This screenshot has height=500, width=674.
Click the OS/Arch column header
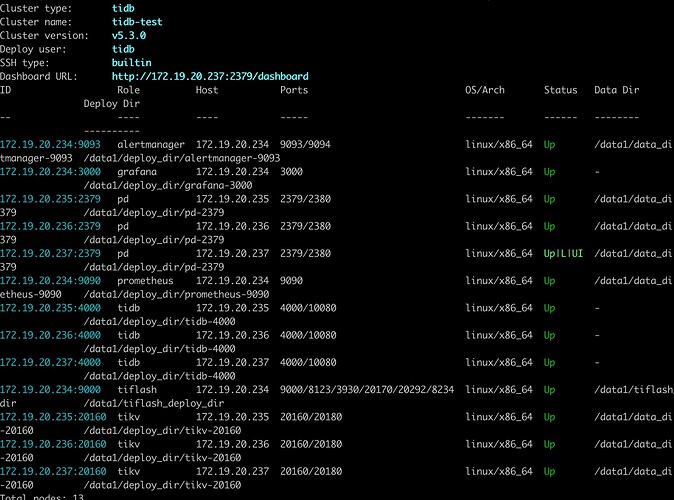[x=485, y=90]
